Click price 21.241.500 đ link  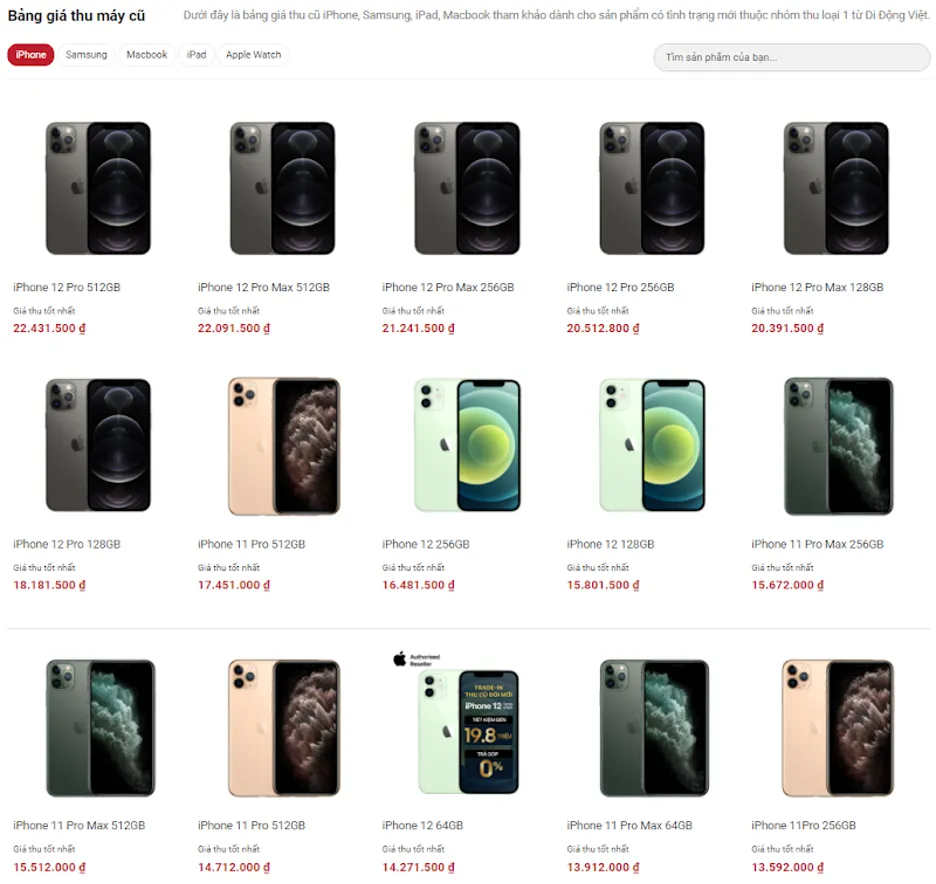(x=419, y=328)
